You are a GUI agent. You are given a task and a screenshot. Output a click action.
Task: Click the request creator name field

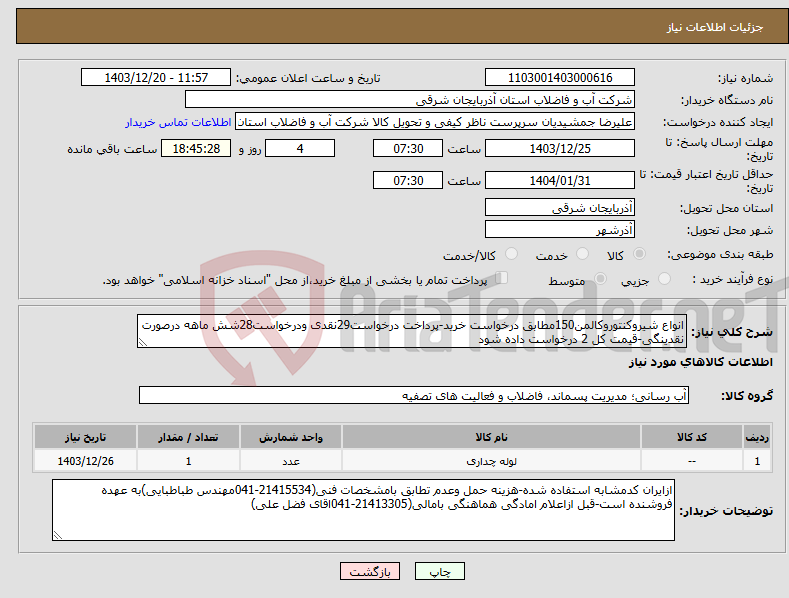[435, 122]
